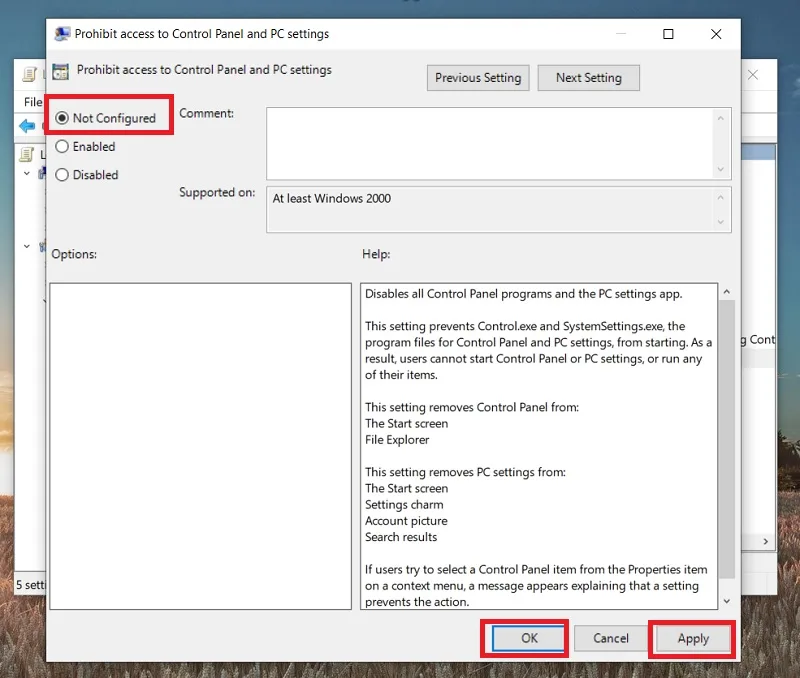800x678 pixels.
Task: Click the scroll icon in background window title
Action: click(x=29, y=74)
